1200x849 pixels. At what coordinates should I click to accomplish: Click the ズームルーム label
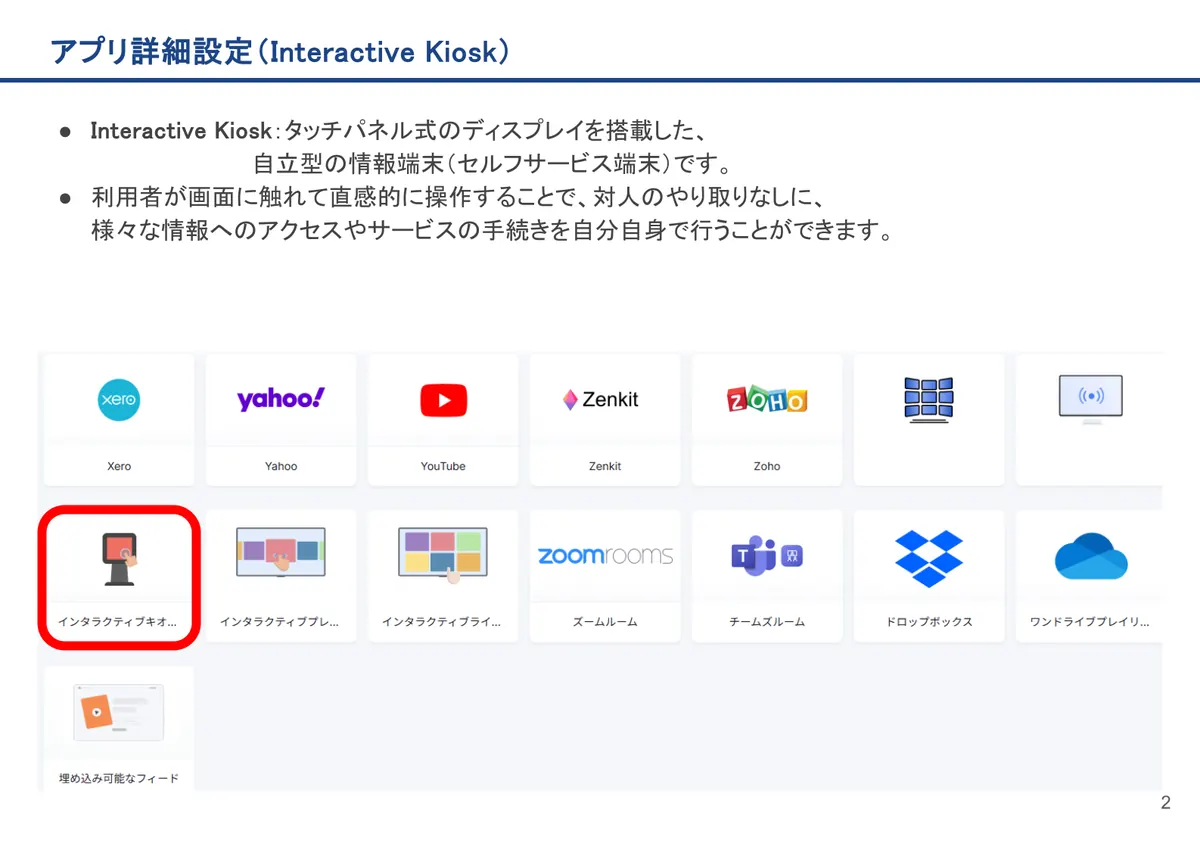click(x=605, y=622)
